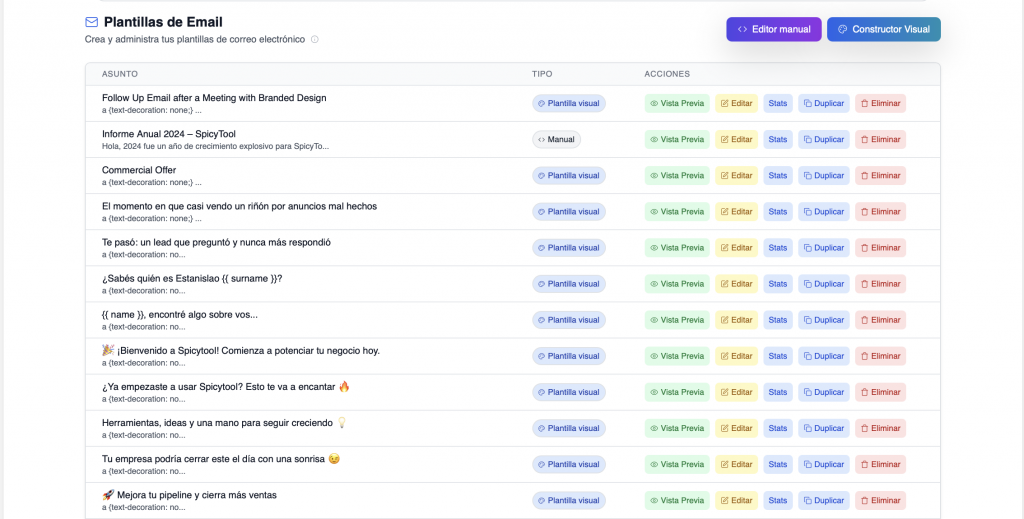Delete the Commercial Offer template
This screenshot has height=519, width=1024.
880,175
